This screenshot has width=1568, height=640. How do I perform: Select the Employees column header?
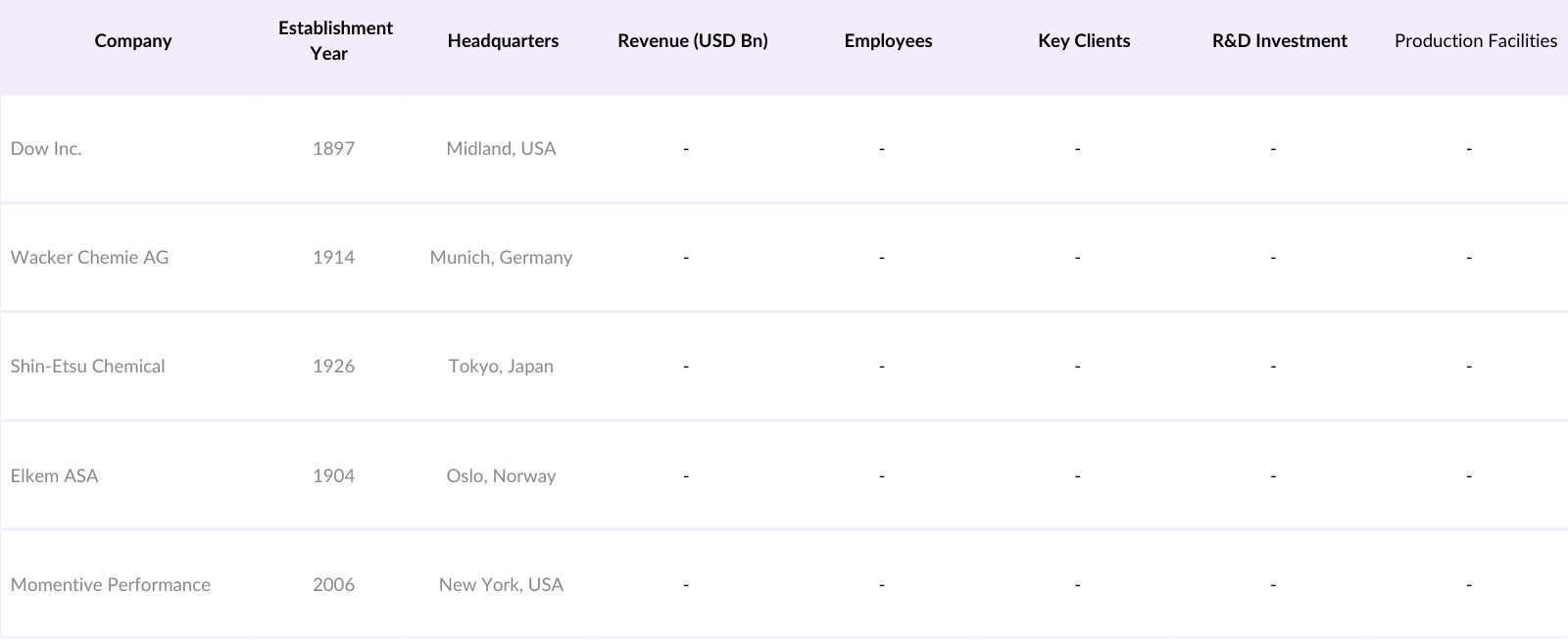coord(888,41)
